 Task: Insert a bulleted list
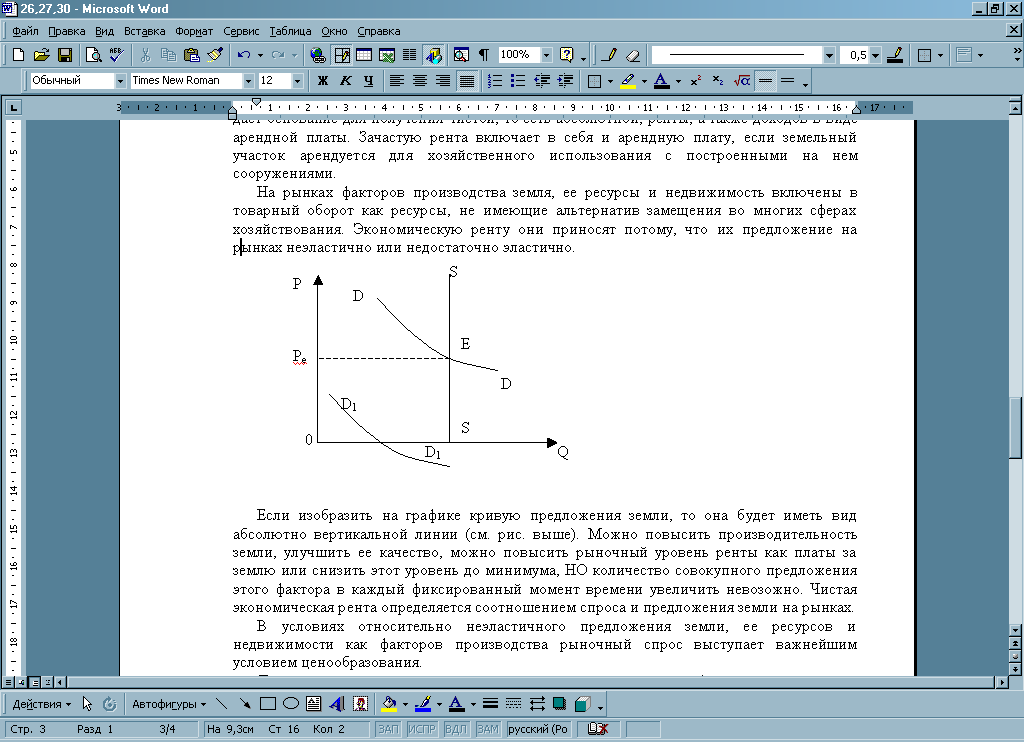pos(518,81)
